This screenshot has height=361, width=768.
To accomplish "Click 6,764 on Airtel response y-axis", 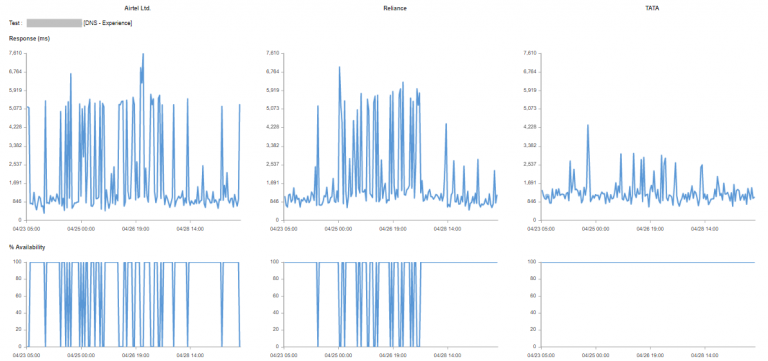I will click(15, 72).
